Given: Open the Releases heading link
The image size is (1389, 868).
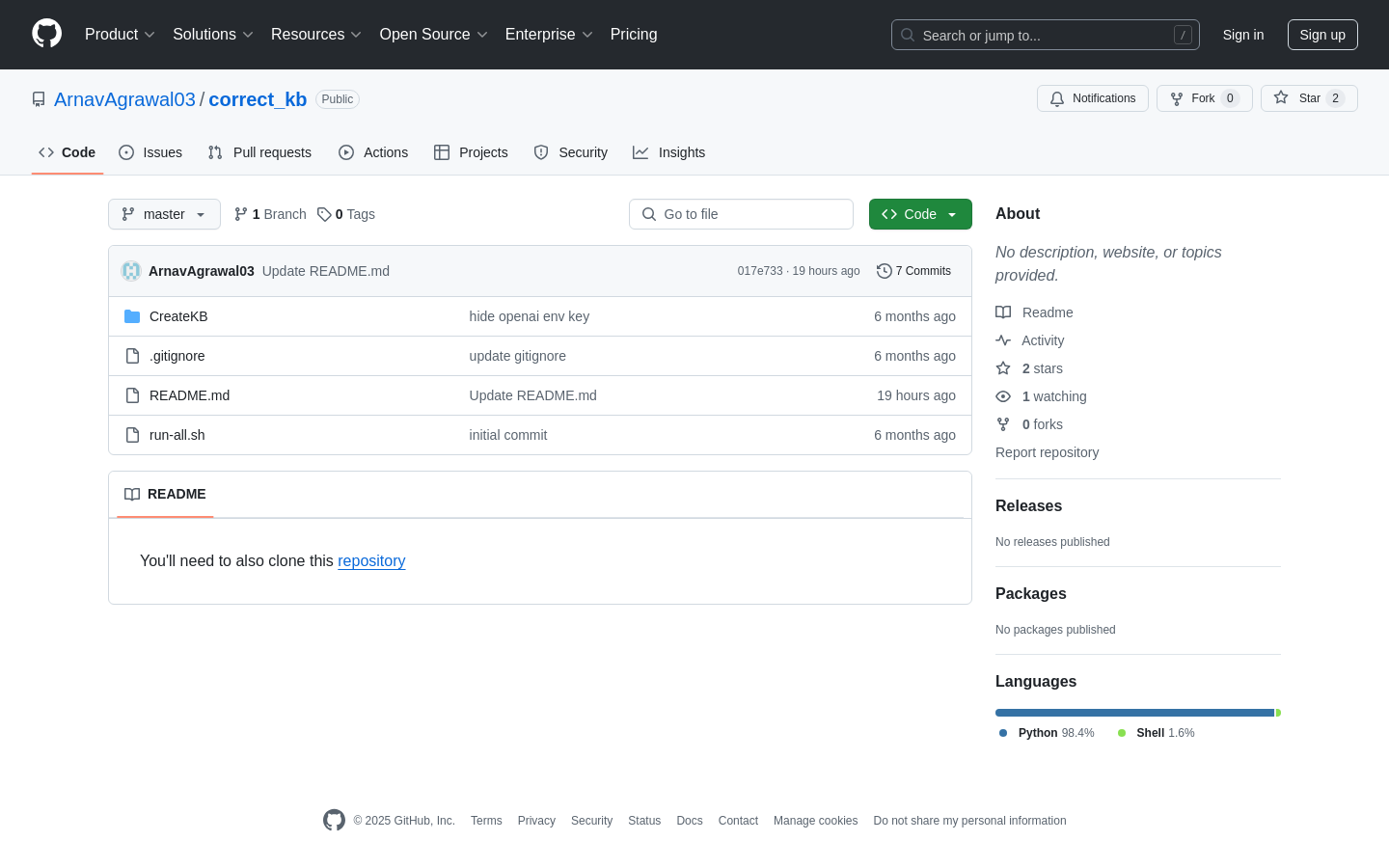Looking at the screenshot, I should (x=1028, y=505).
